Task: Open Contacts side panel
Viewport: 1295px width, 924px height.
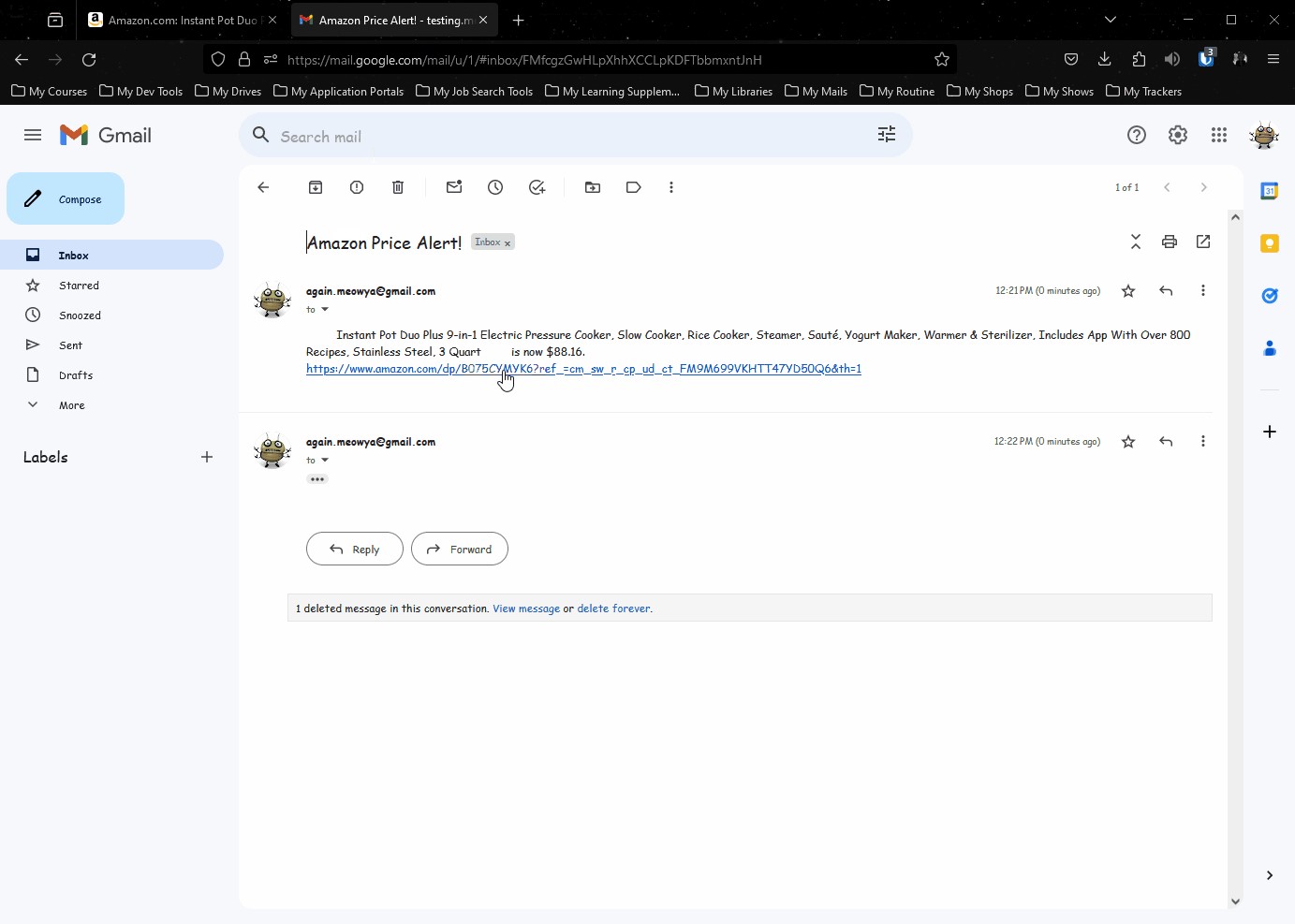Action: (x=1270, y=348)
